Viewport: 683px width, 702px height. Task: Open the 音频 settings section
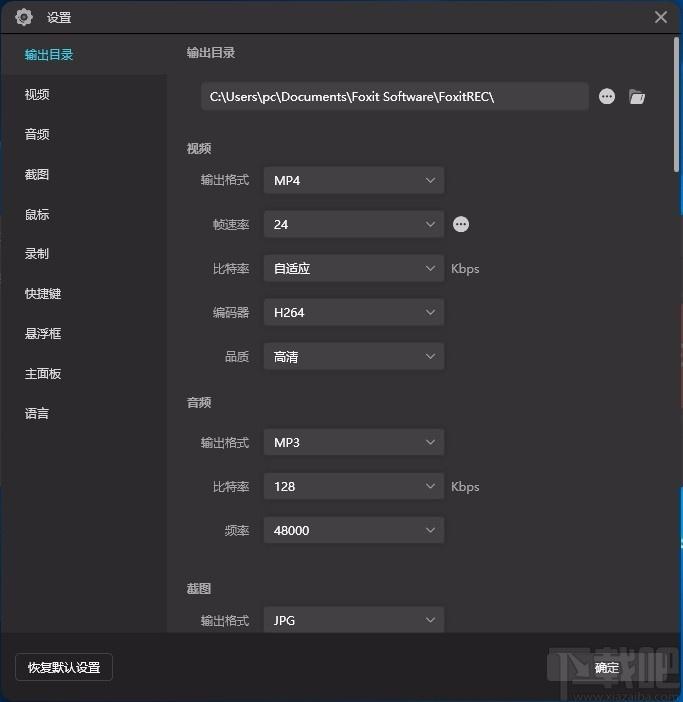pos(37,134)
